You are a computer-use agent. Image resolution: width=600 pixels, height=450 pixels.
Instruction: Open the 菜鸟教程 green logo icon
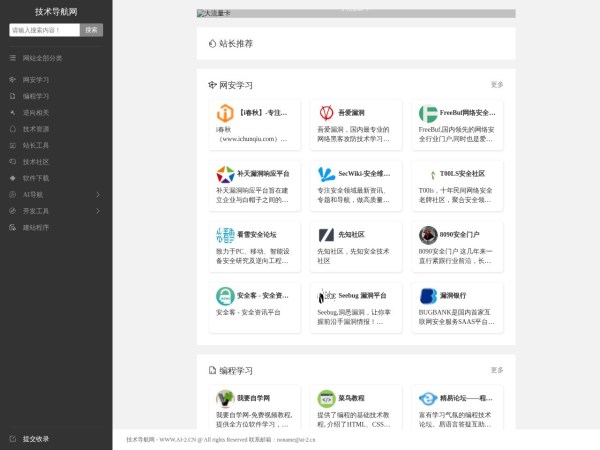point(327,398)
